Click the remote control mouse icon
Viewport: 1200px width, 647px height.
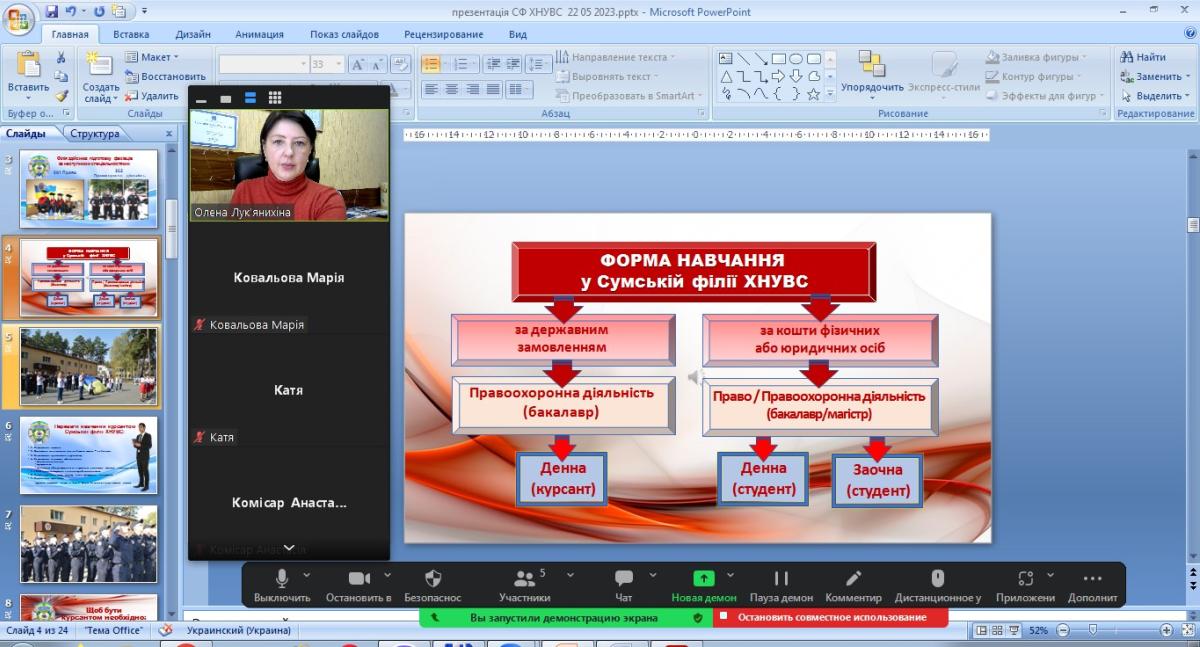point(937,578)
